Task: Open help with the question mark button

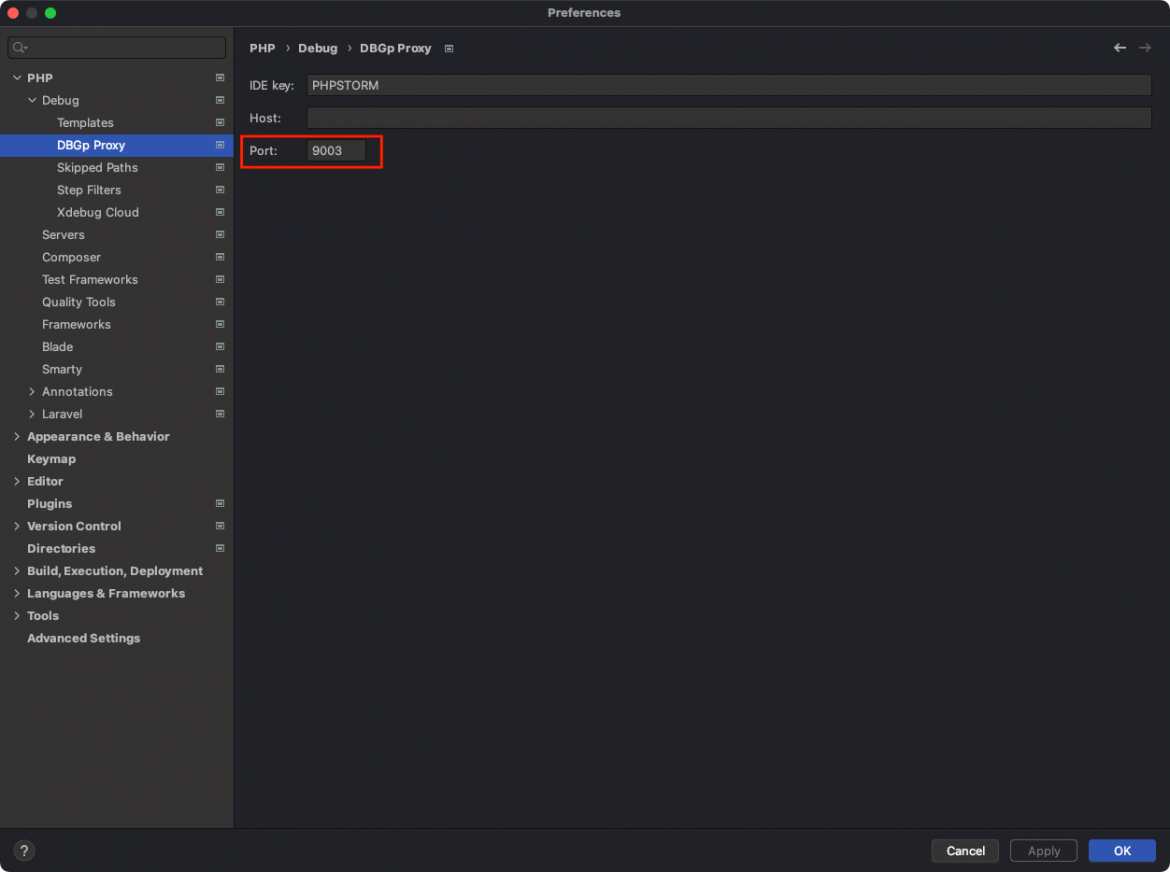Action: [x=24, y=850]
